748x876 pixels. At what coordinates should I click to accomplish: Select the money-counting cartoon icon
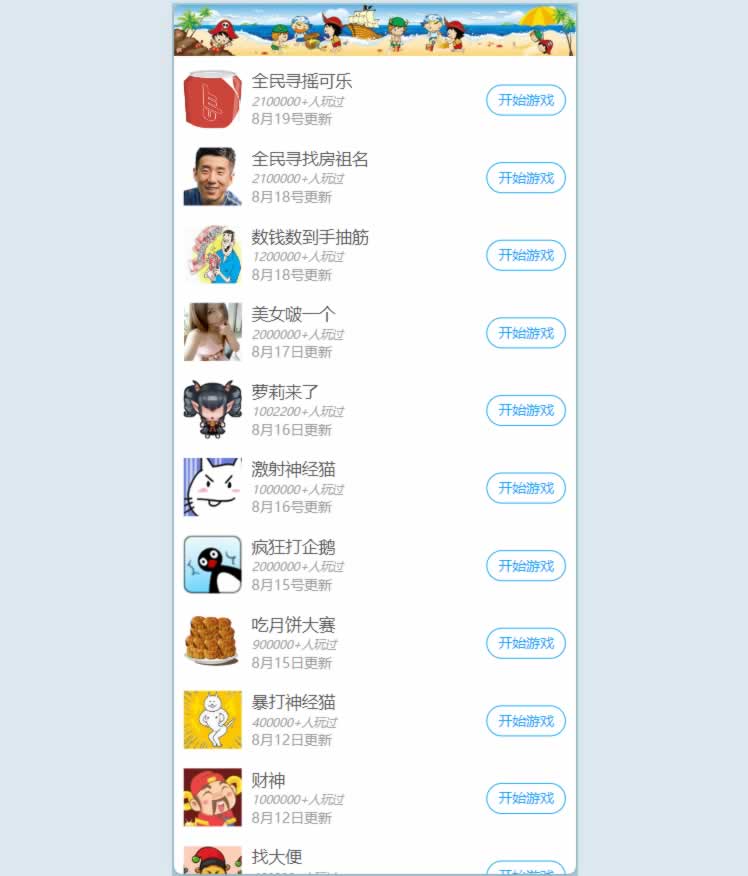coord(212,254)
